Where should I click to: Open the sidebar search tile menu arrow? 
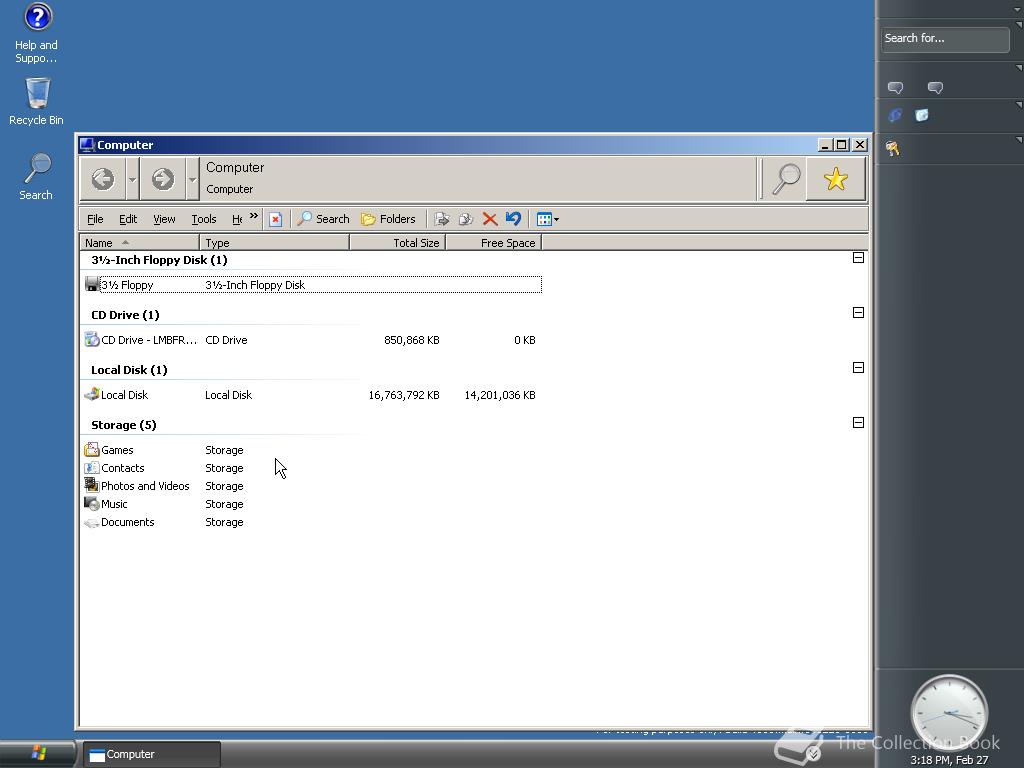pos(1018,25)
